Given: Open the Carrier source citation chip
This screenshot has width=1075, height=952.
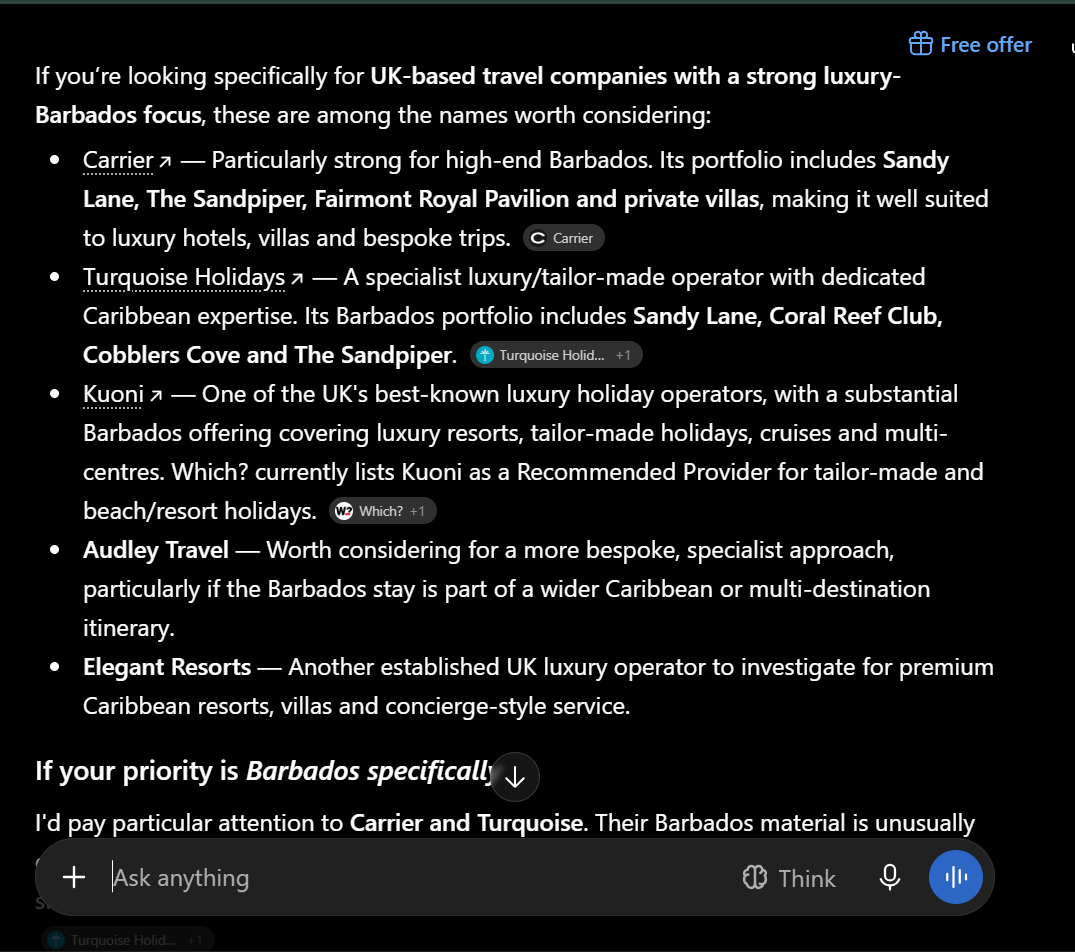Looking at the screenshot, I should click(x=564, y=238).
